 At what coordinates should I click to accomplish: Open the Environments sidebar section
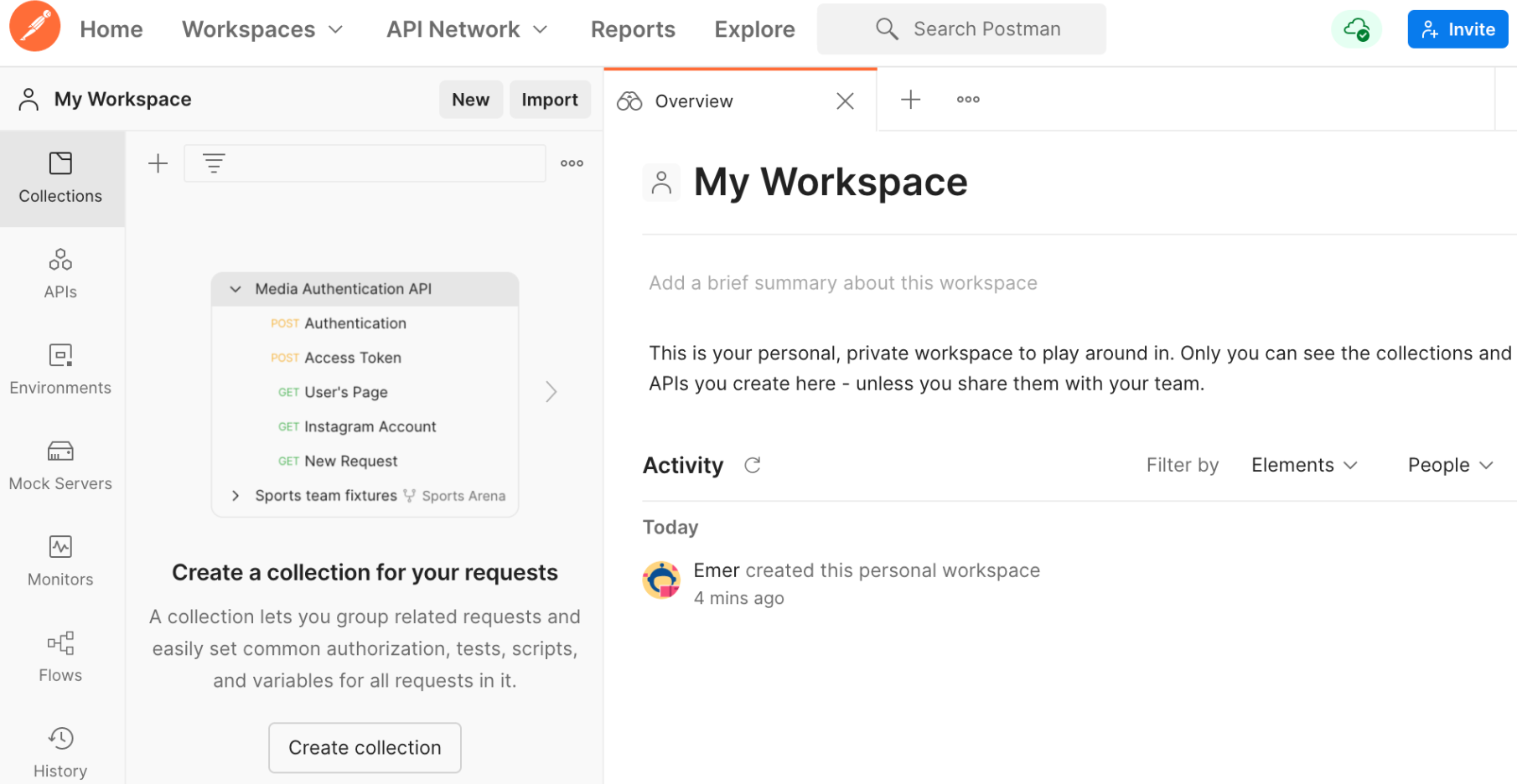point(60,369)
